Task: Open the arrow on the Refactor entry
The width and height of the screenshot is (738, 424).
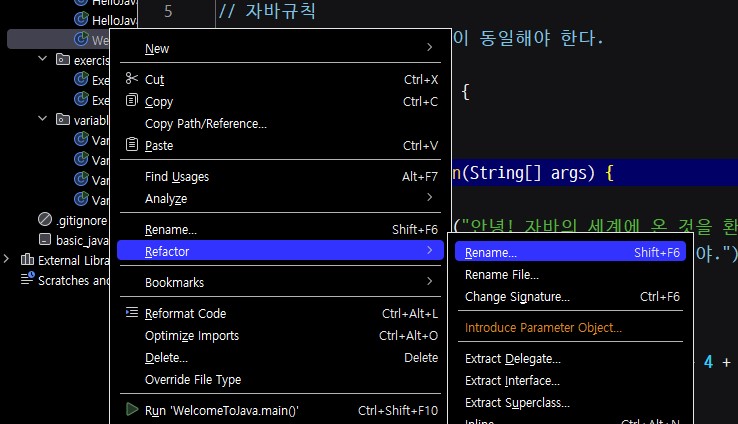Action: pos(429,250)
